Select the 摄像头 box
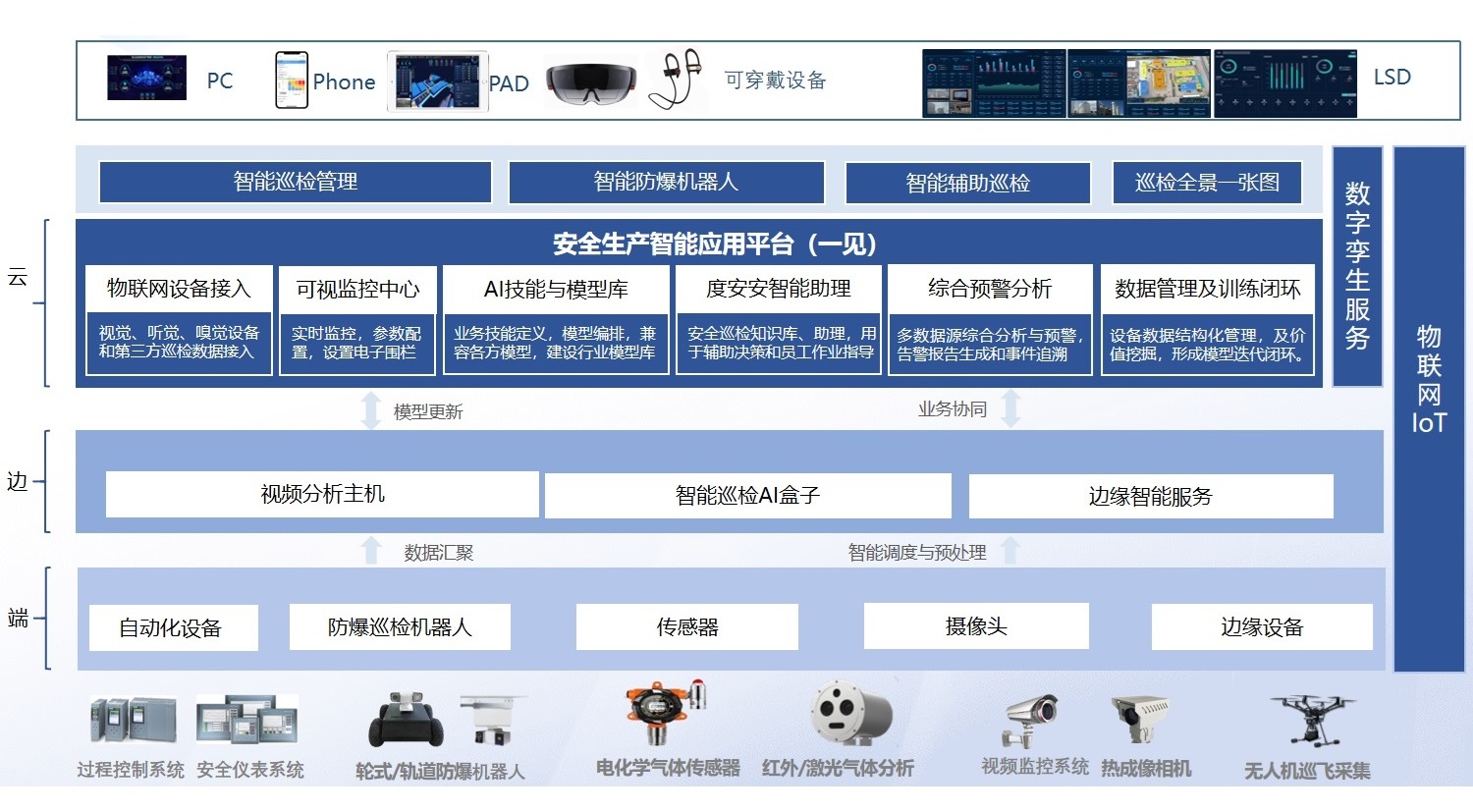Viewport: 1473px width, 812px height. 976,625
